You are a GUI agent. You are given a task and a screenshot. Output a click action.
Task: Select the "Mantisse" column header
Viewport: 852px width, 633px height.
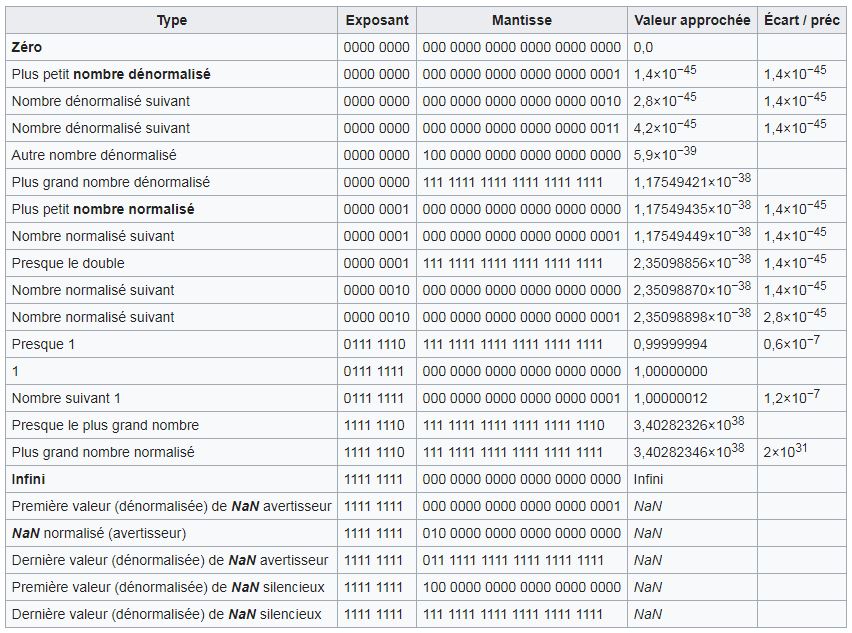522,20
